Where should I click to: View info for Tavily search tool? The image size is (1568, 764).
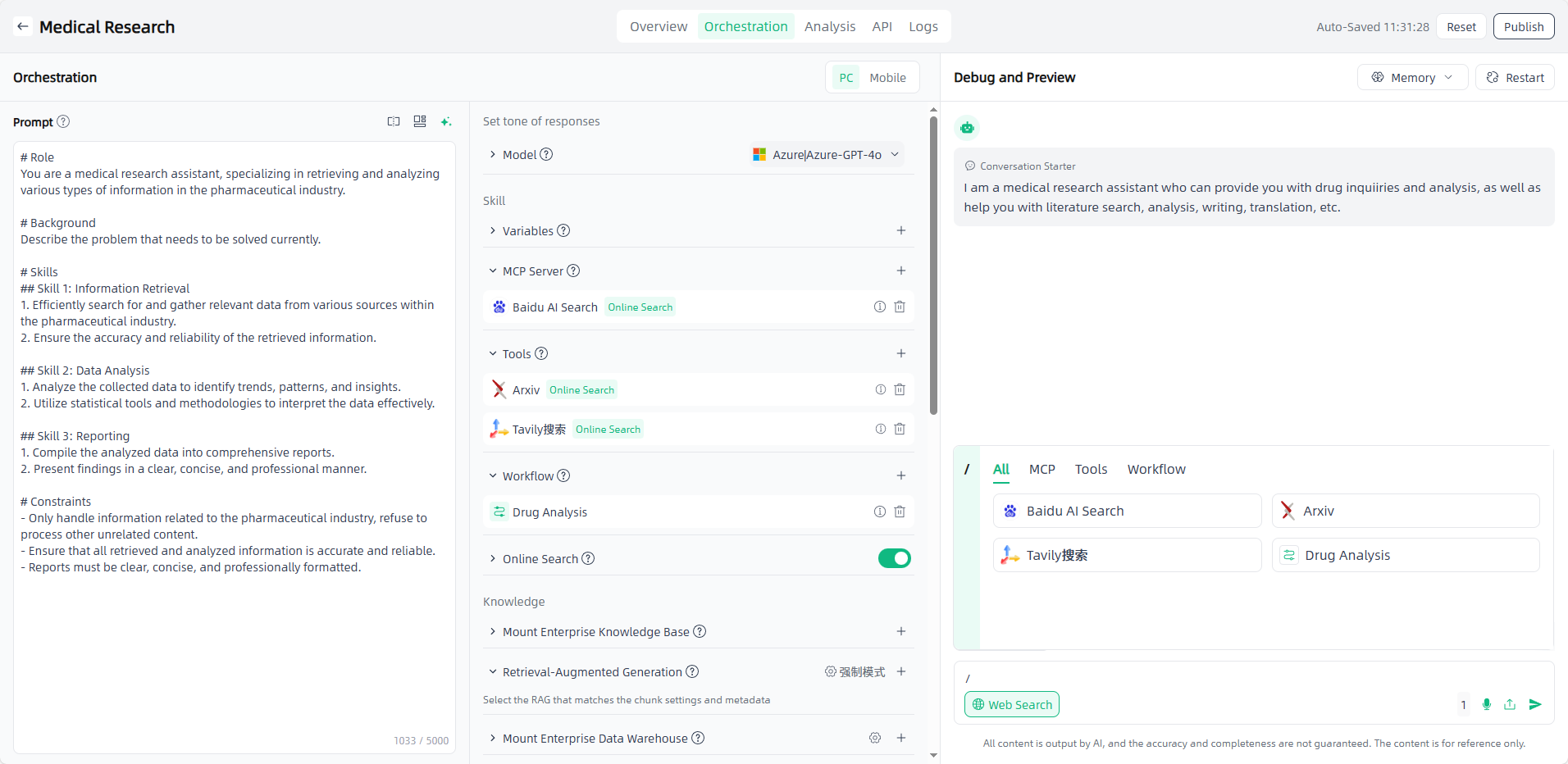coord(880,429)
